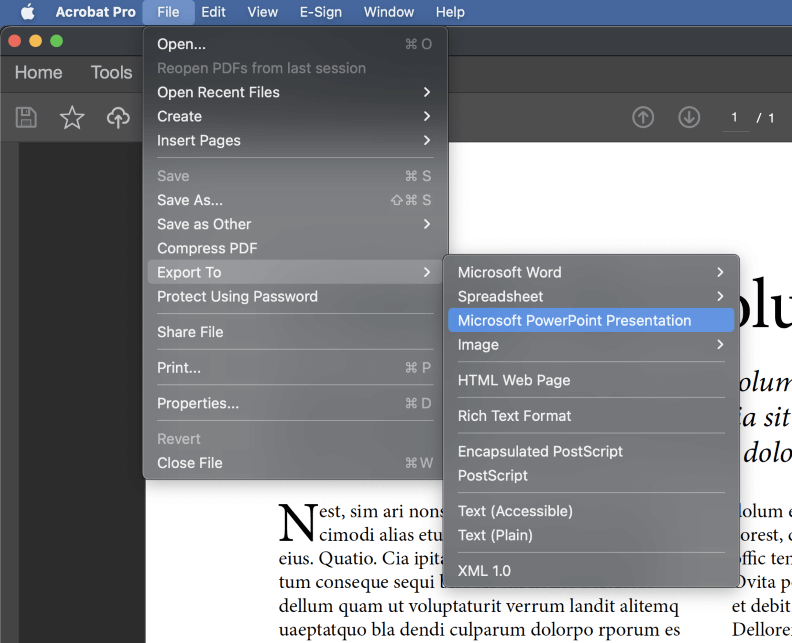Click the star bookmark icon
The image size is (792, 643).
(72, 117)
